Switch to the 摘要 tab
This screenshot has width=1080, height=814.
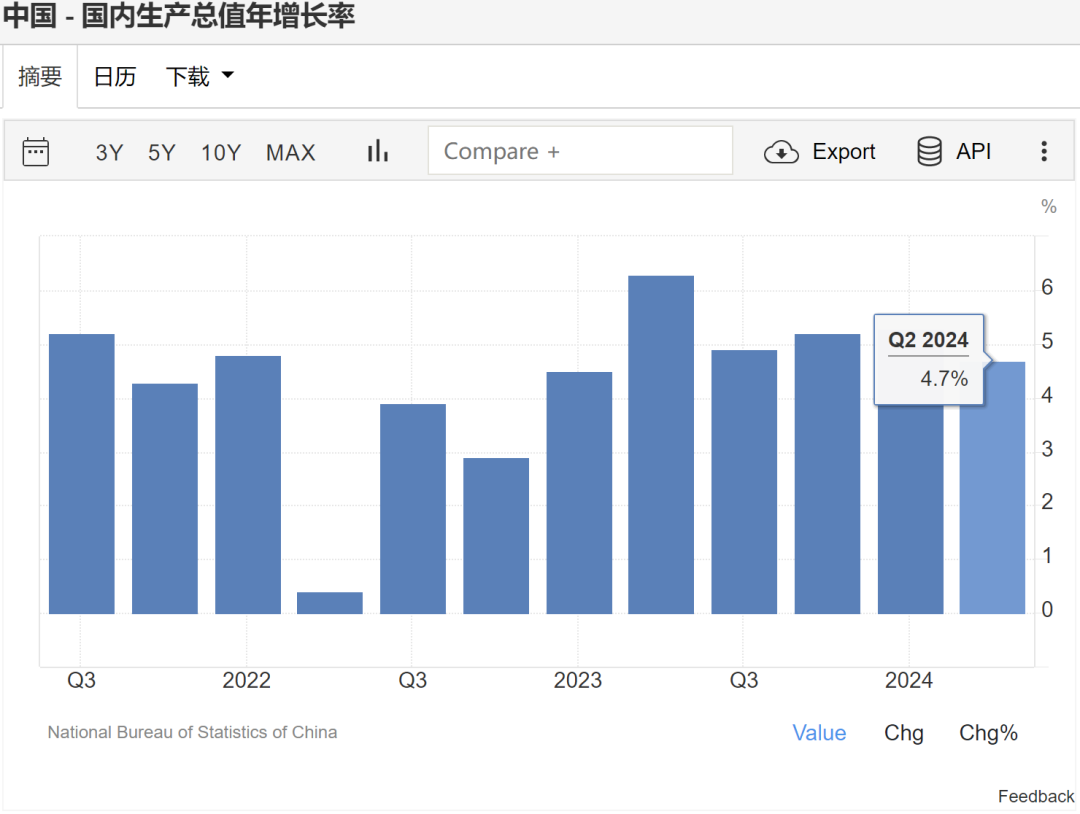coord(40,76)
